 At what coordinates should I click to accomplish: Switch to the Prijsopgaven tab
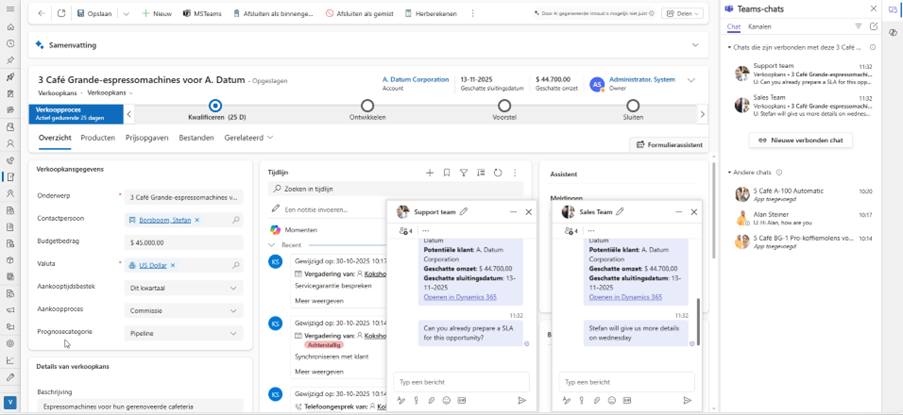(147, 138)
